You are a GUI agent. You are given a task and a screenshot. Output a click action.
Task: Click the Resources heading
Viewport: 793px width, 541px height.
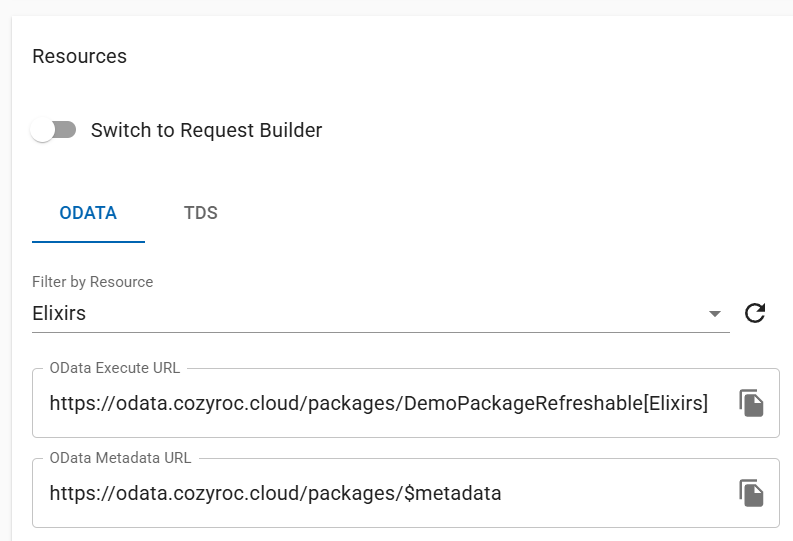[x=79, y=56]
